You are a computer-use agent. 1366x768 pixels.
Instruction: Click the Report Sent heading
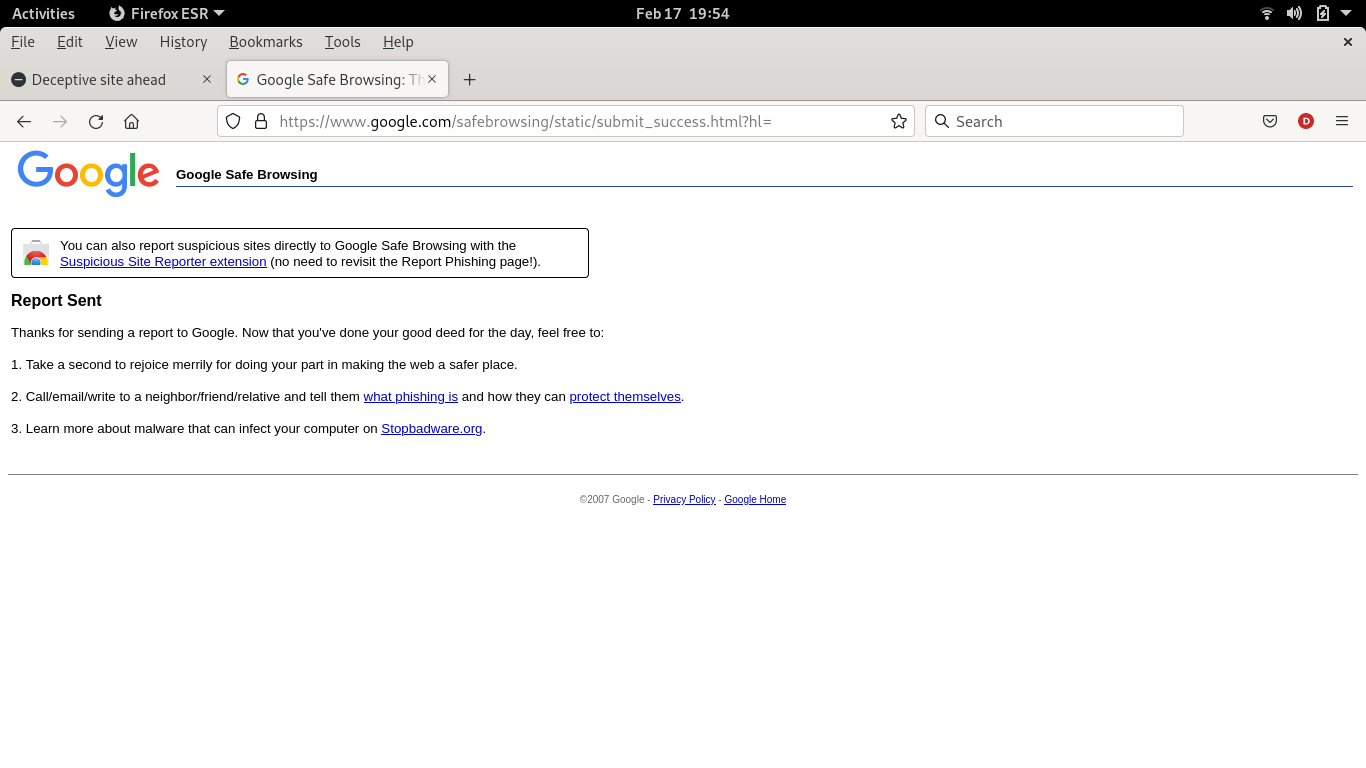point(56,301)
